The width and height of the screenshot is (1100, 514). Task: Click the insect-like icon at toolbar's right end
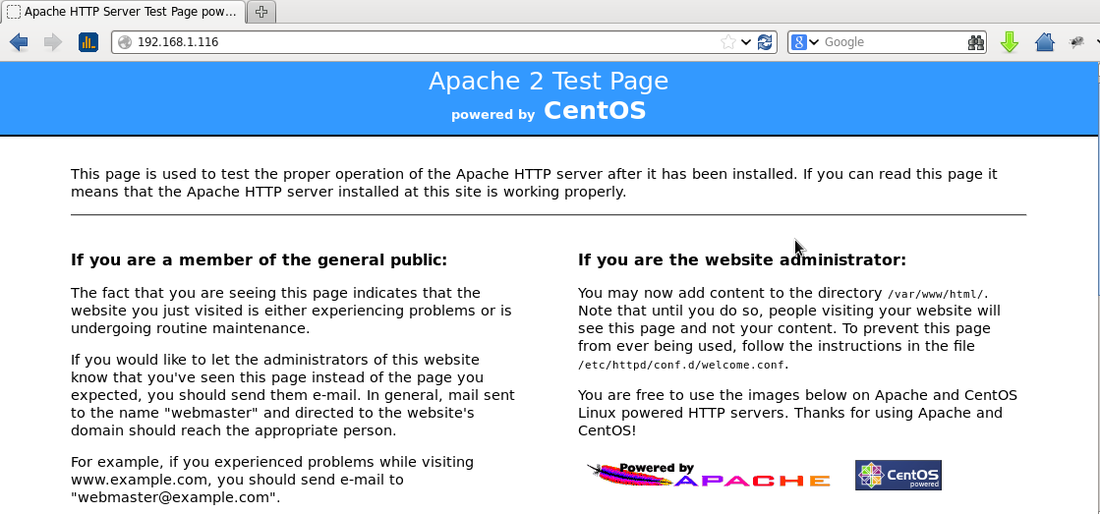(1077, 42)
